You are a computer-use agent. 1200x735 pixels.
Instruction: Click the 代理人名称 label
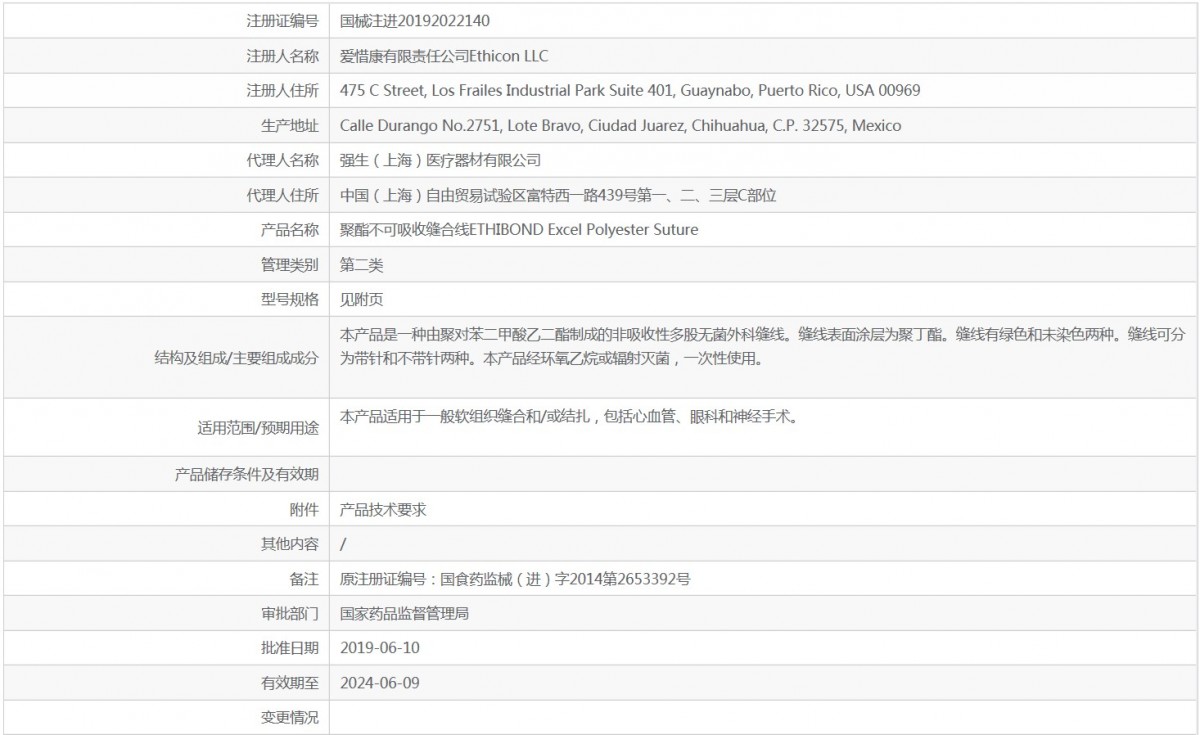tap(283, 160)
